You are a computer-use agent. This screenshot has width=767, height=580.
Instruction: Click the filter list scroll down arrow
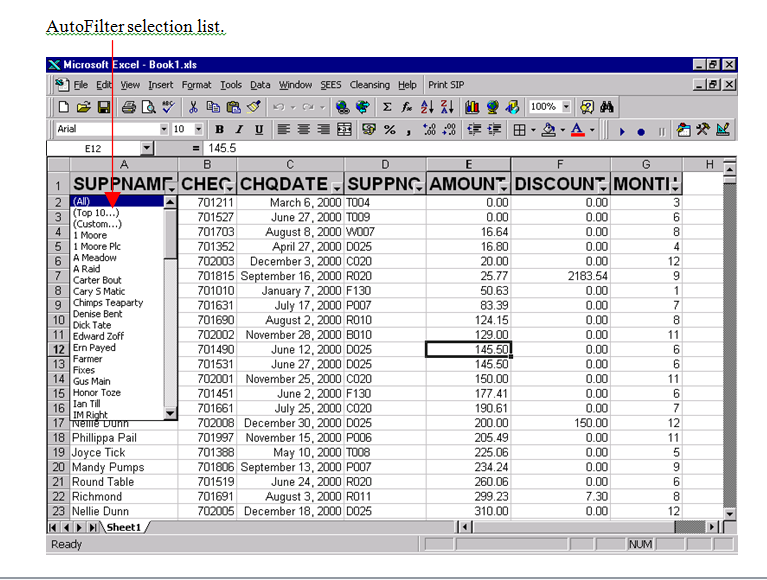click(x=170, y=413)
